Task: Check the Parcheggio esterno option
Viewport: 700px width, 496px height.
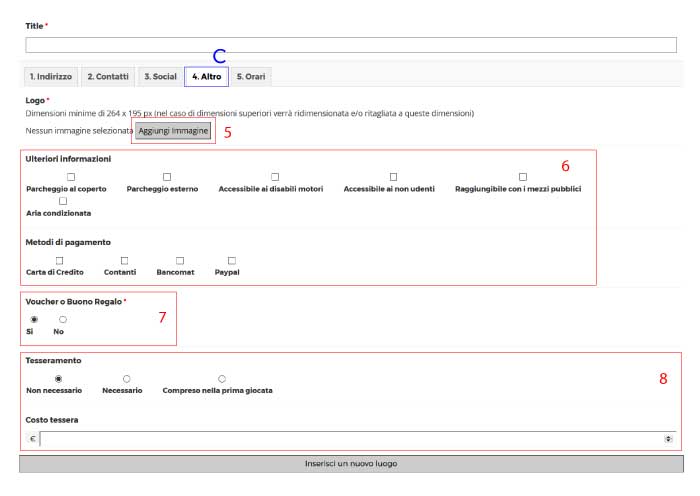Action: (167, 177)
